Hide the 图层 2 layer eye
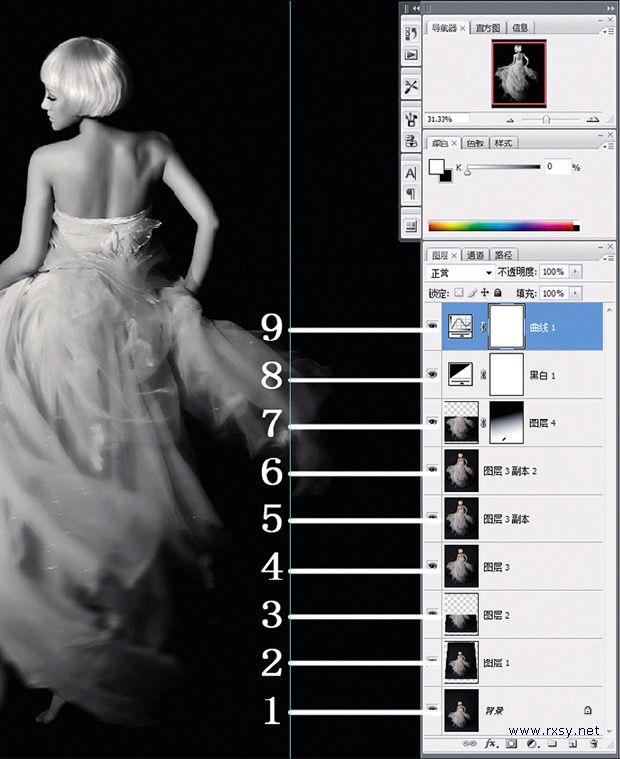 tap(433, 612)
